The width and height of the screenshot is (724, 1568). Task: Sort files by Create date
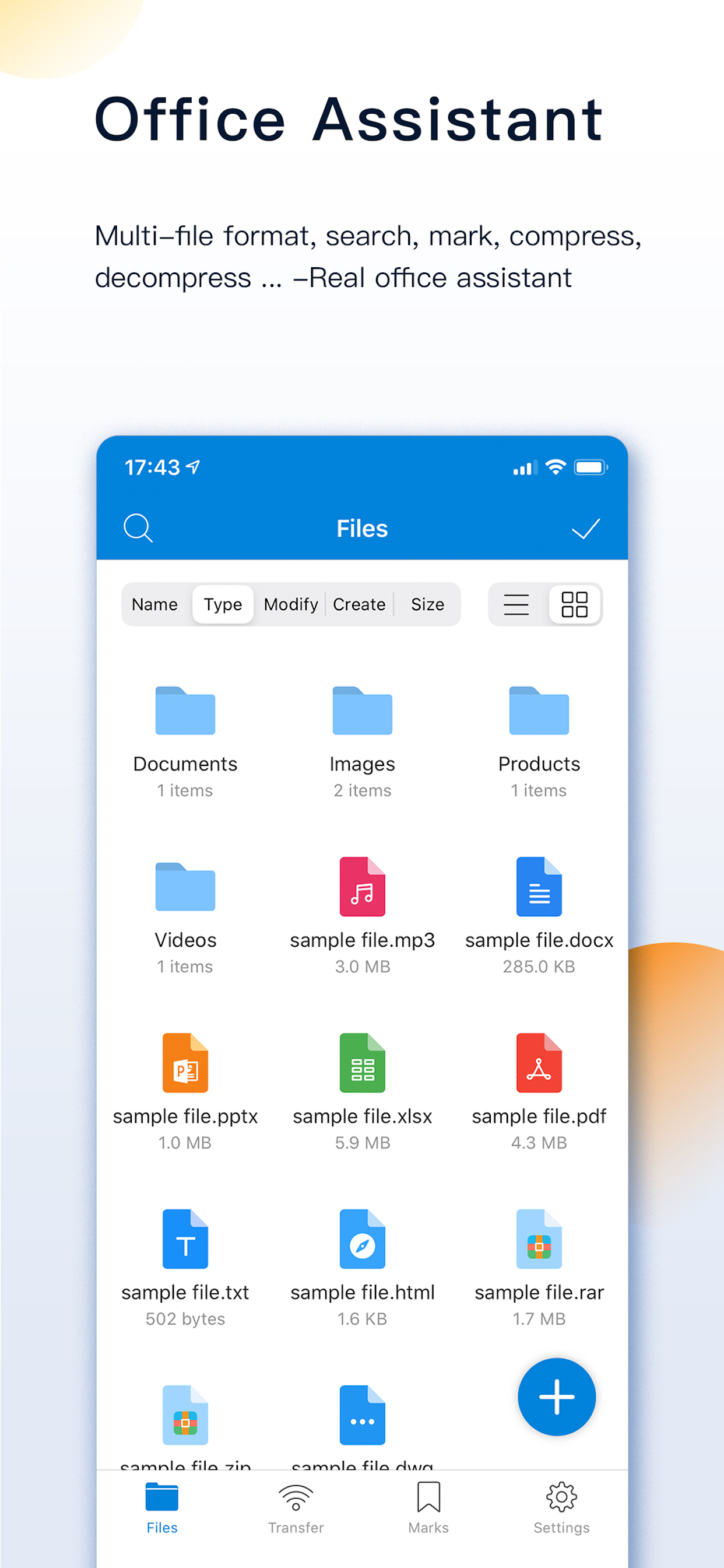pos(359,604)
